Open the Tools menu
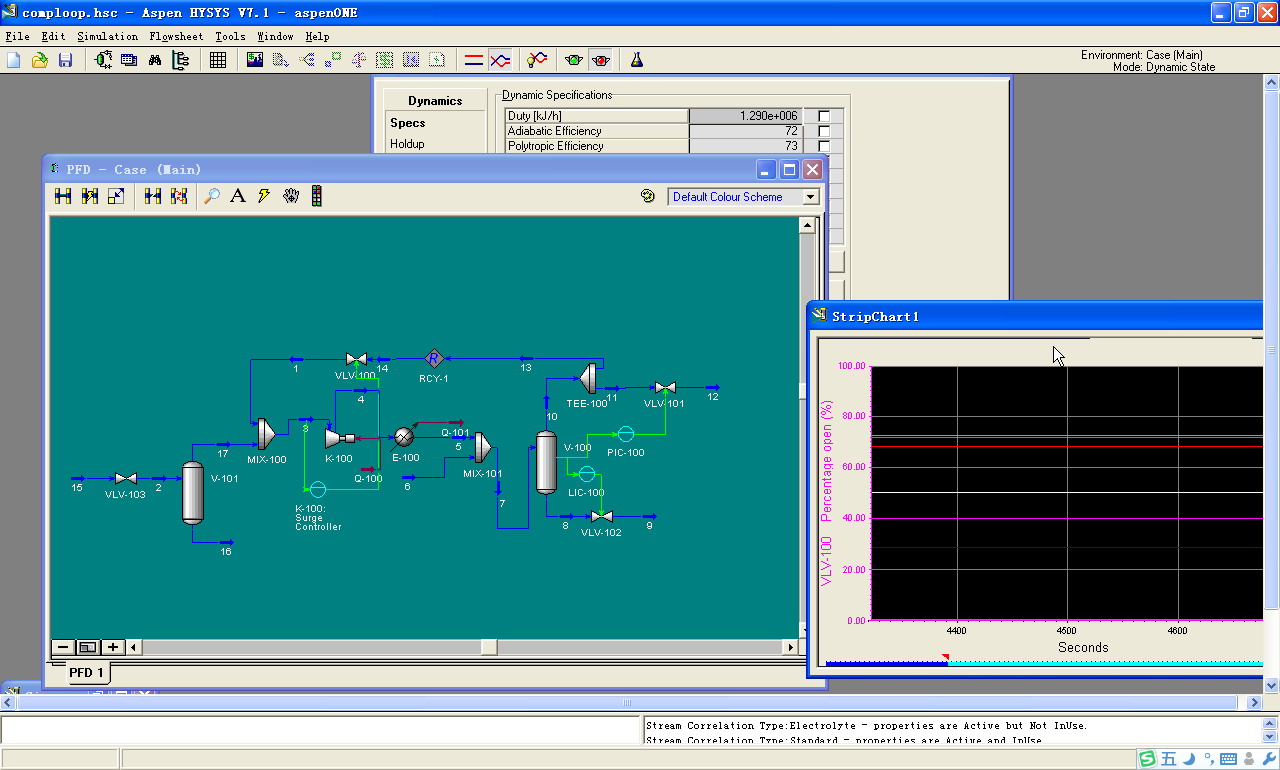 click(230, 36)
